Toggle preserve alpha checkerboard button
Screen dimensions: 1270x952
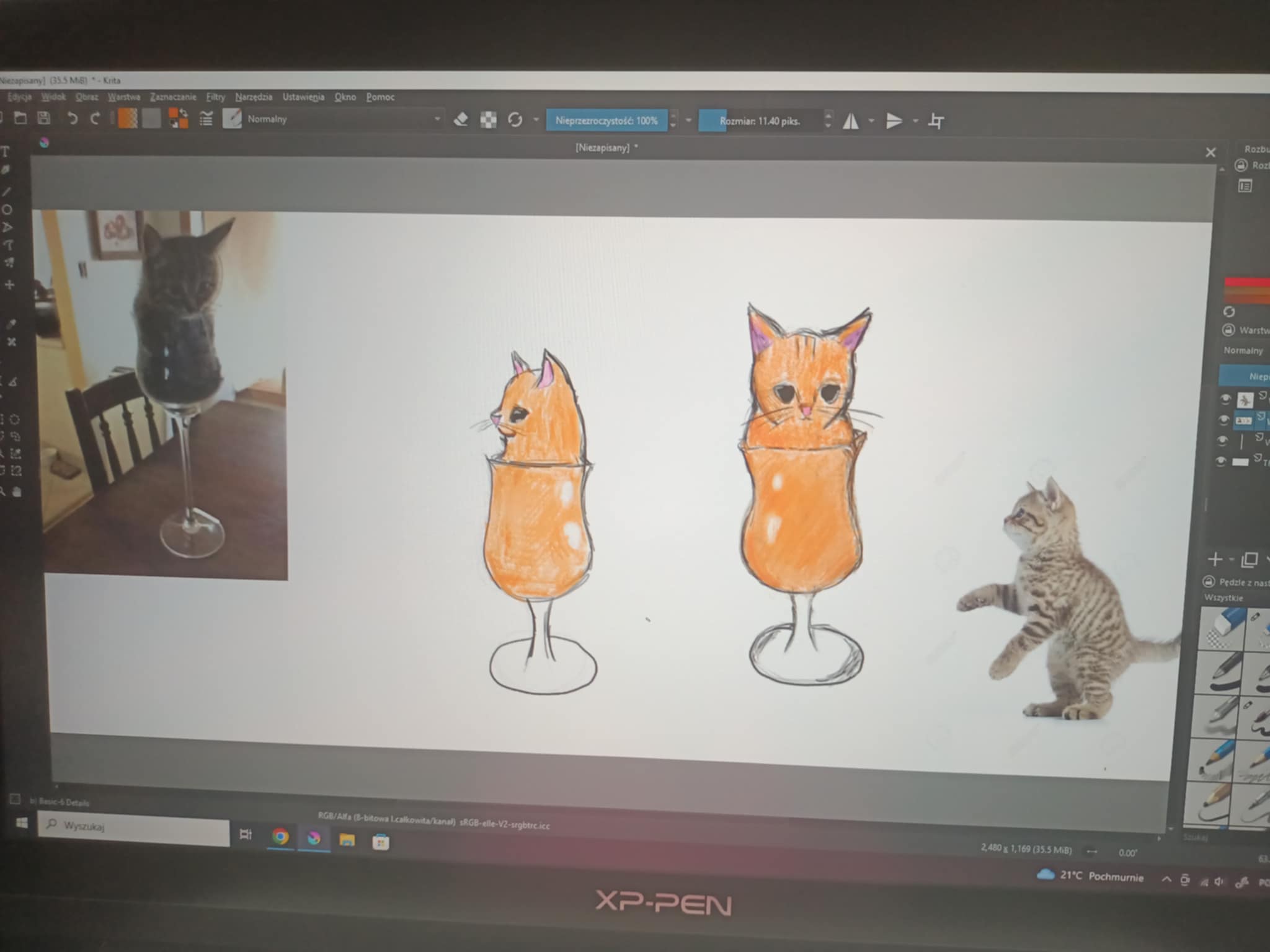click(x=489, y=120)
